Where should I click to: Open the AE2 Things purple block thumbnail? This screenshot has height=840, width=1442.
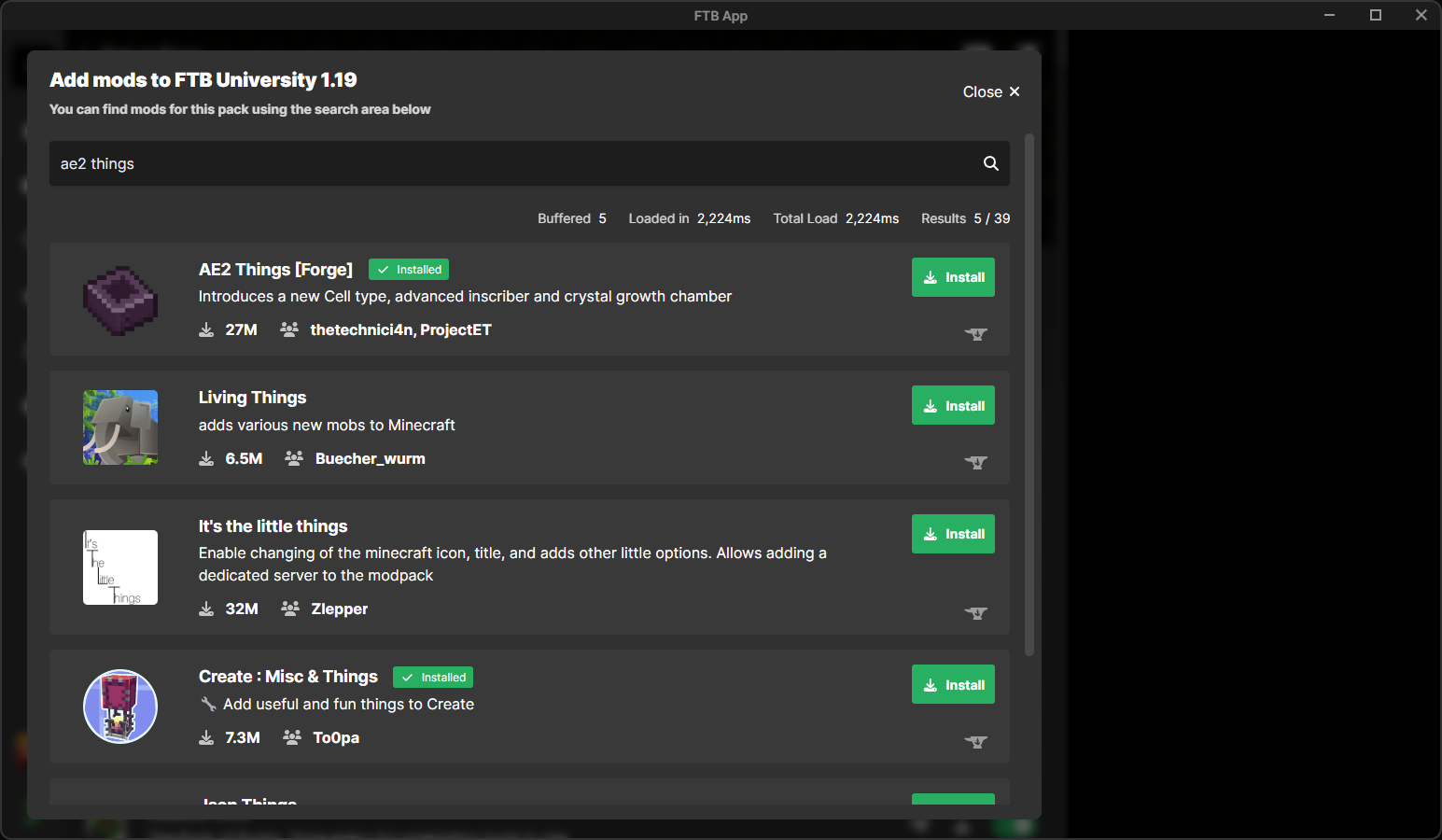click(x=120, y=300)
